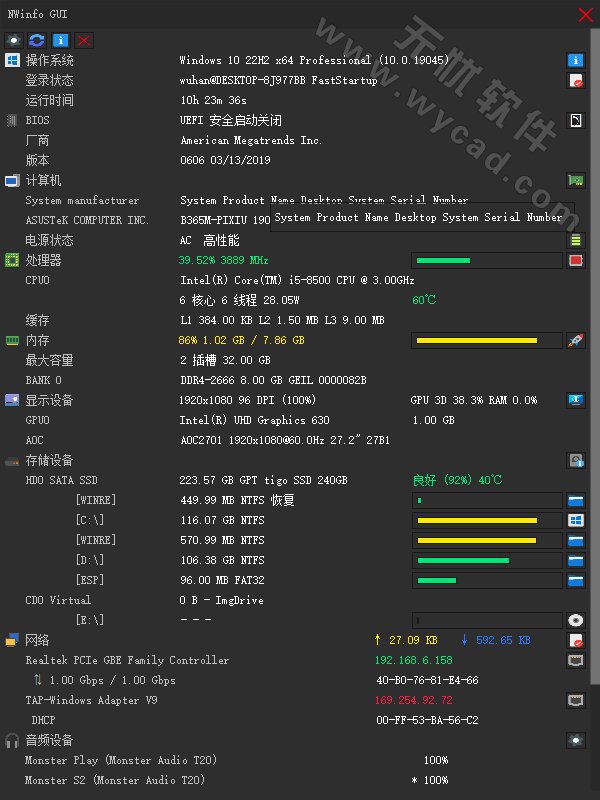Click the rocket icon beside the memory bar
This screenshot has height=800, width=600.
click(576, 341)
